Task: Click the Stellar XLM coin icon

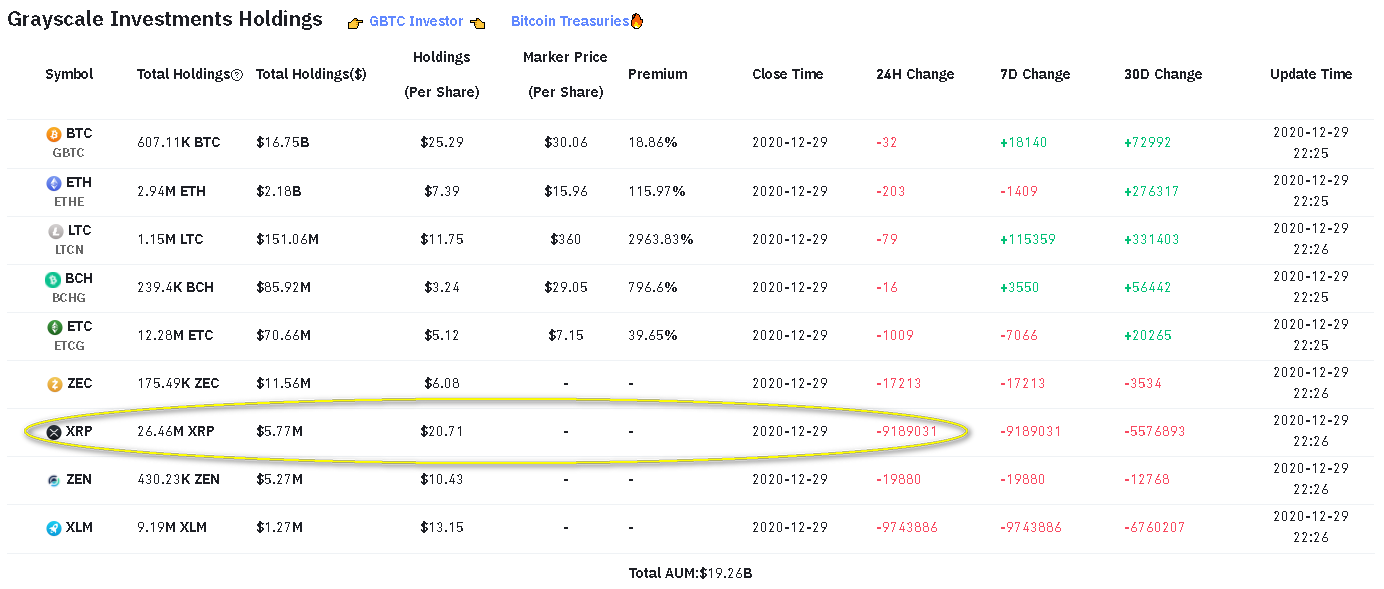Action: [54, 528]
